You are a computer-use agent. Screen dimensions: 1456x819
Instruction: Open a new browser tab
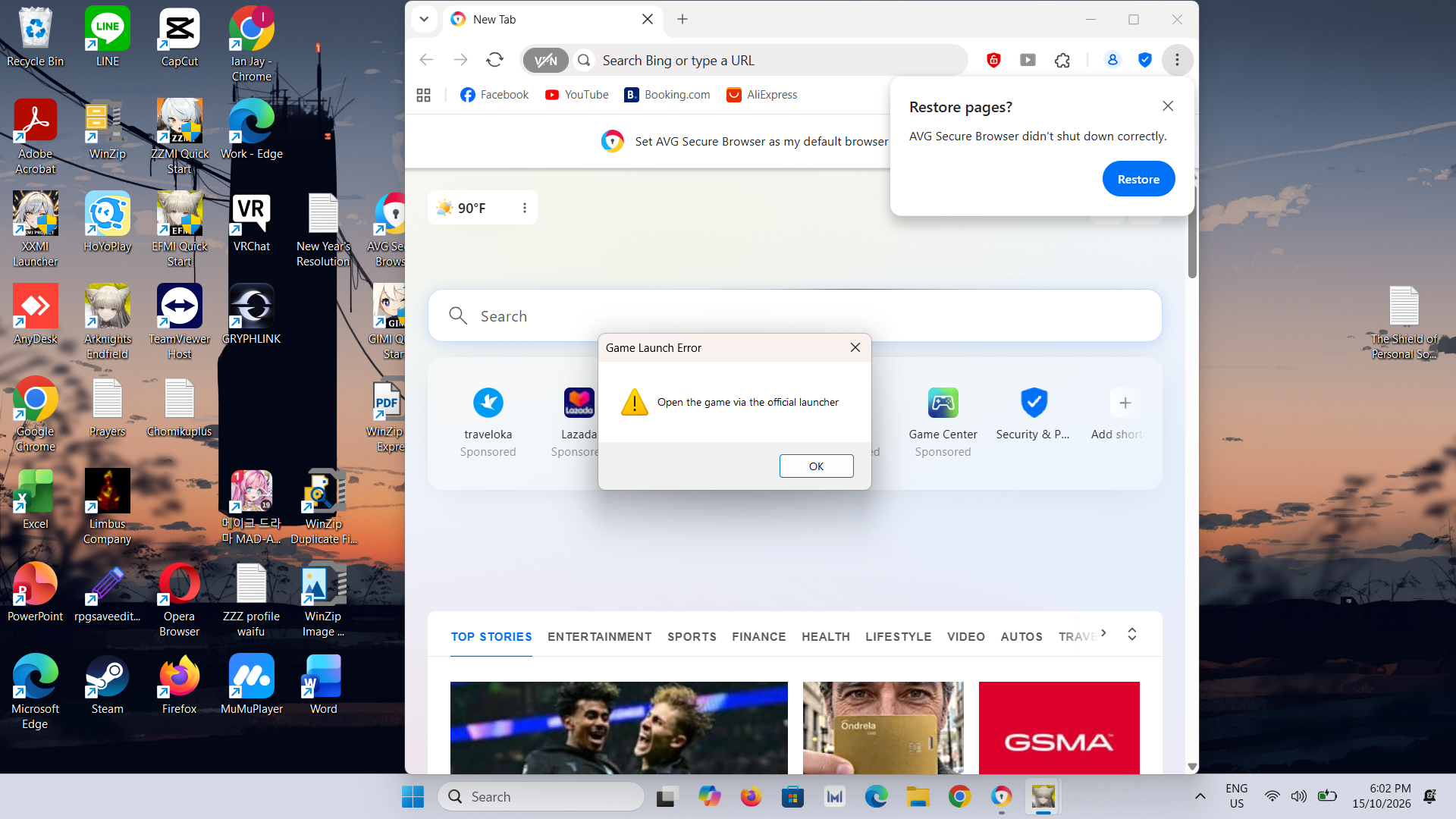click(682, 19)
